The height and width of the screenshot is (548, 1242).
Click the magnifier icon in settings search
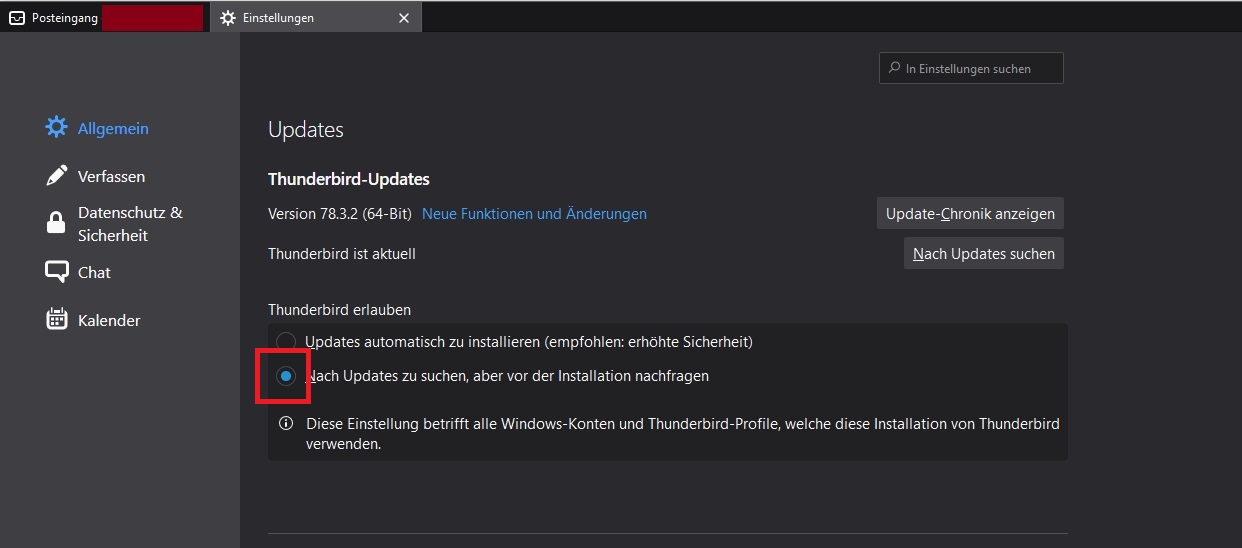point(892,68)
